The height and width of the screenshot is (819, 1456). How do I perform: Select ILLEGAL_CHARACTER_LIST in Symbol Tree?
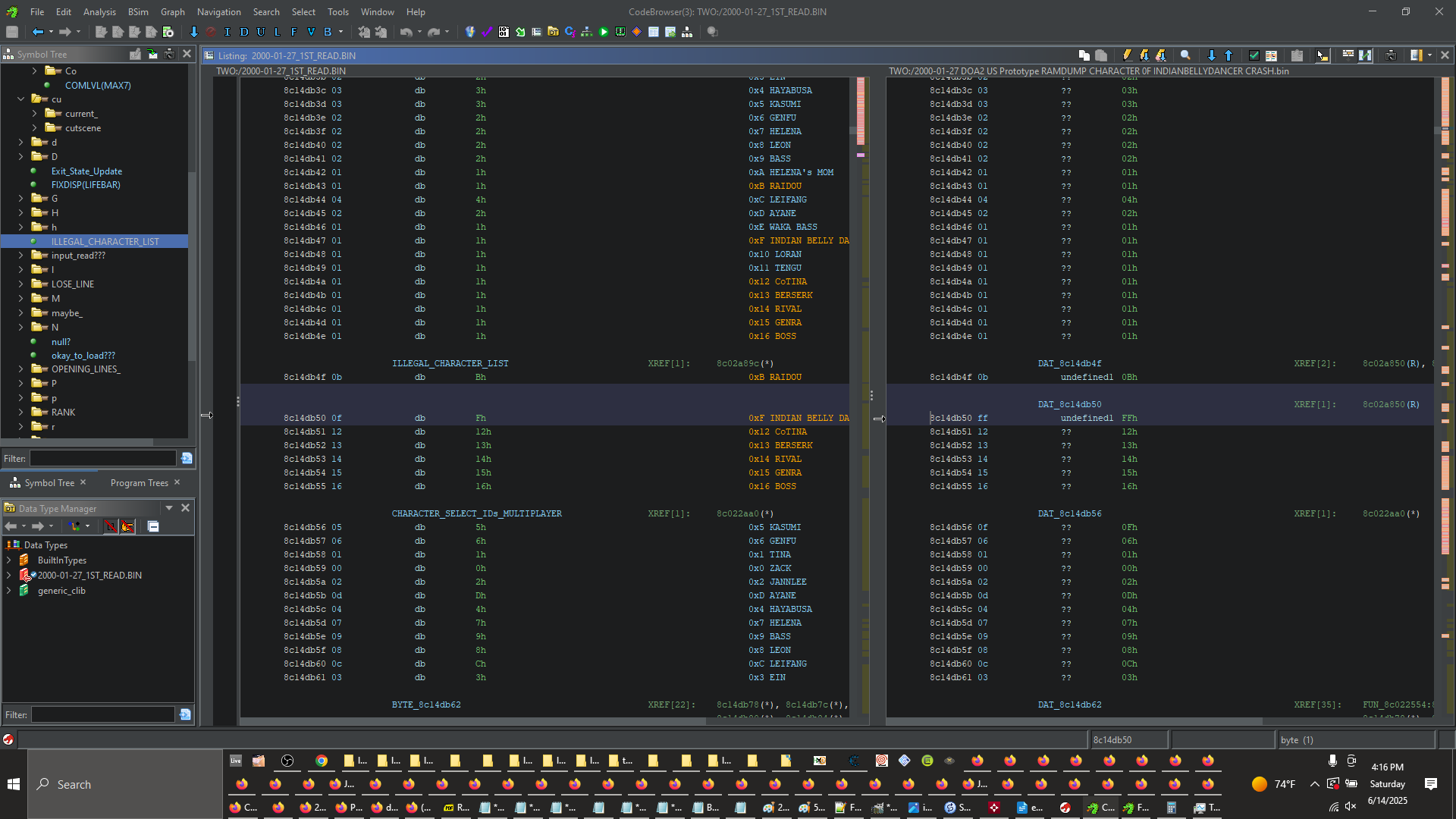tap(105, 242)
